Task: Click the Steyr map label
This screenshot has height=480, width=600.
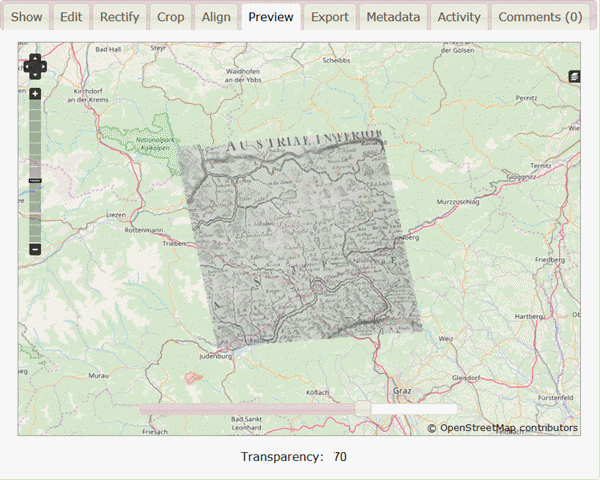Action: (158, 48)
